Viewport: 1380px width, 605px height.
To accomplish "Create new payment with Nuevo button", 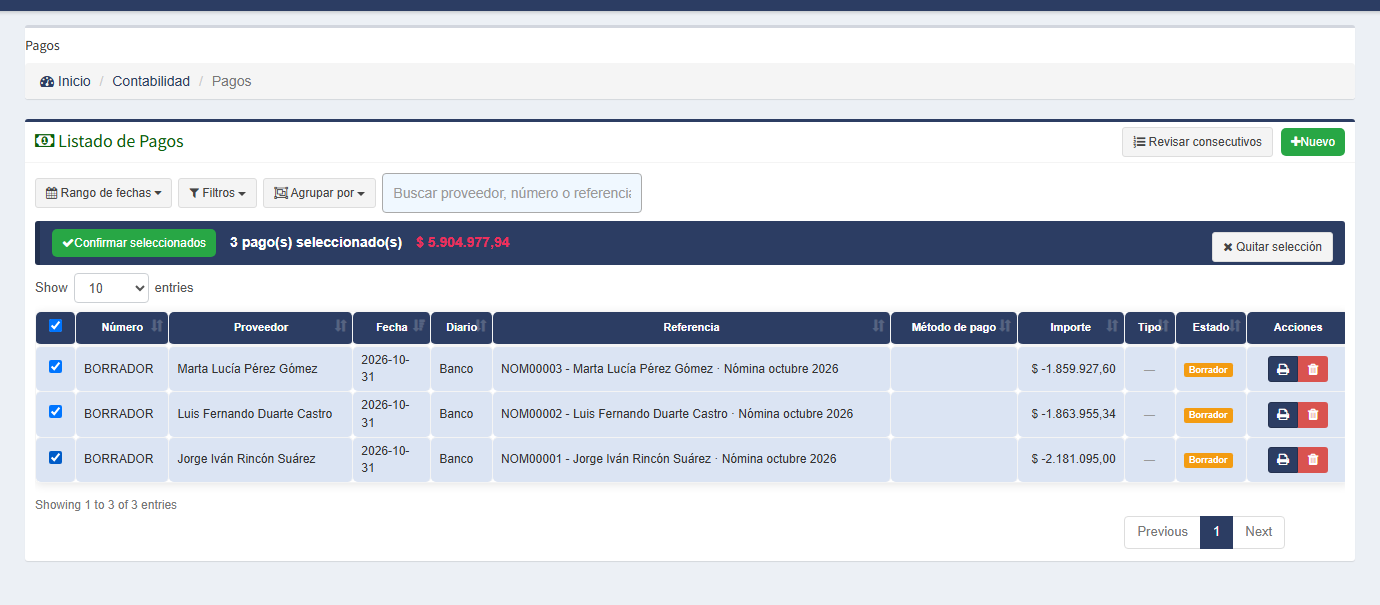I will point(1313,142).
